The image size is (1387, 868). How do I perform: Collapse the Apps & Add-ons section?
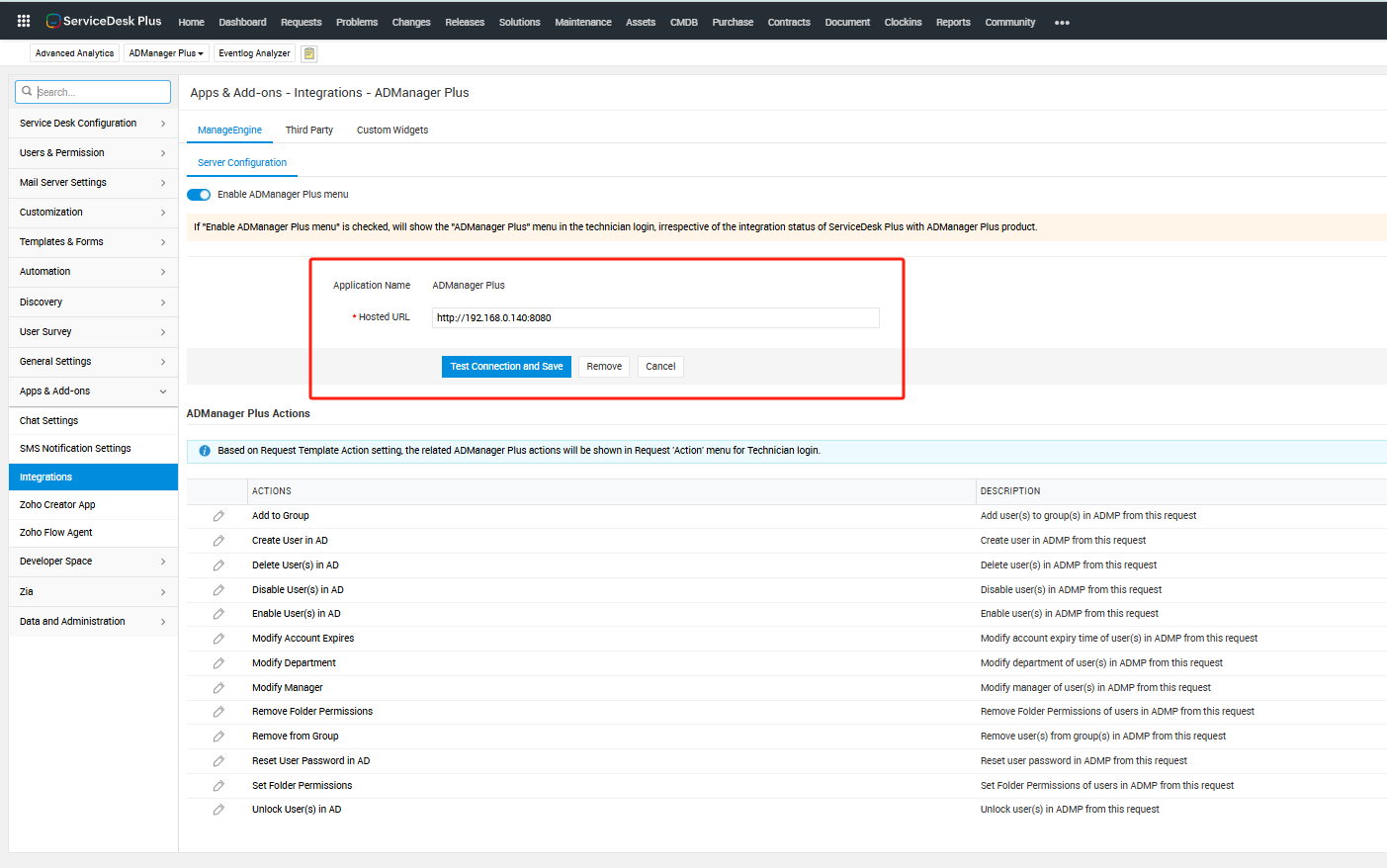tap(93, 391)
